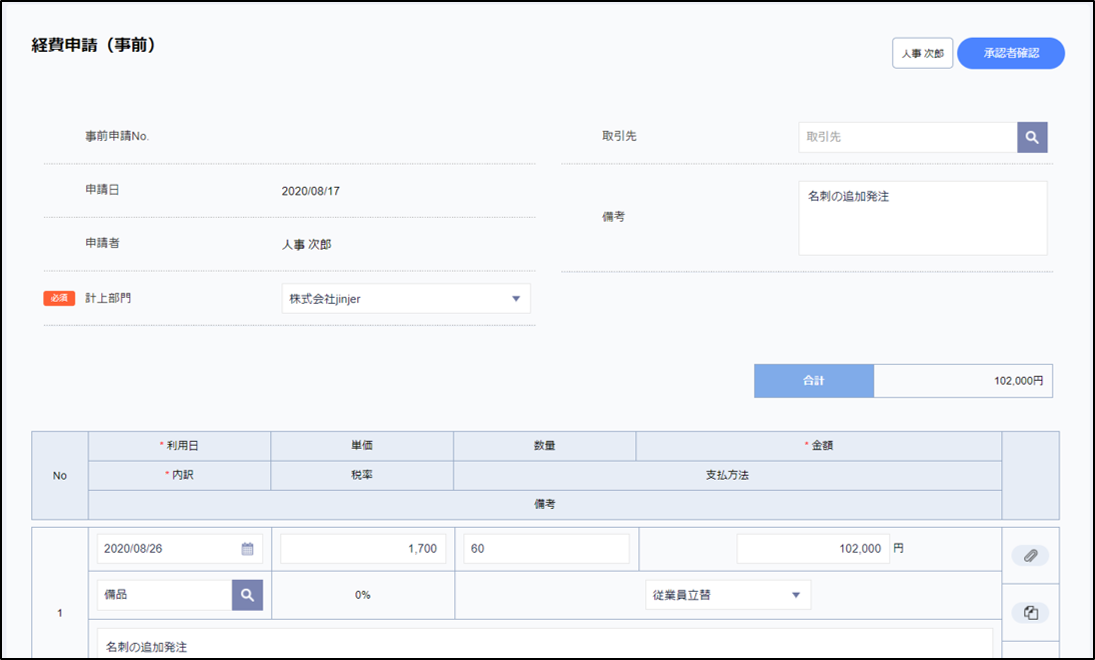1095x660 pixels.
Task: Click the 金額 input in row 1
Action: pos(812,549)
